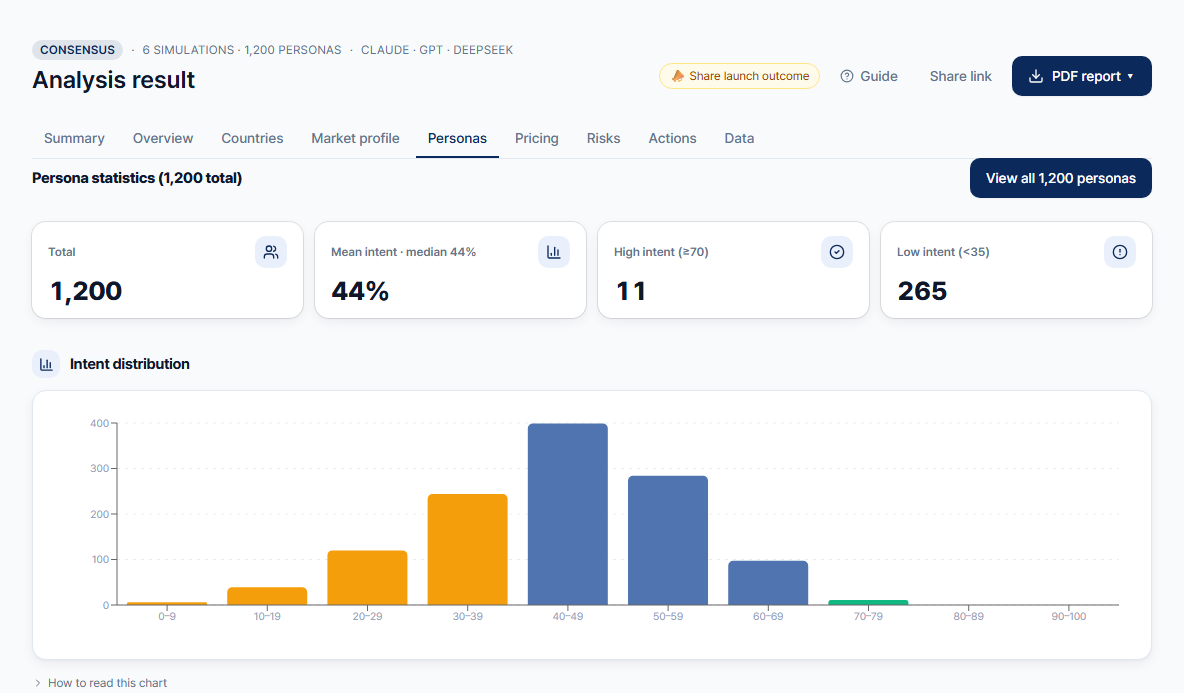Click the bar chart icon in Mean intent card
Viewport: 1184px width, 693px height.
553,252
